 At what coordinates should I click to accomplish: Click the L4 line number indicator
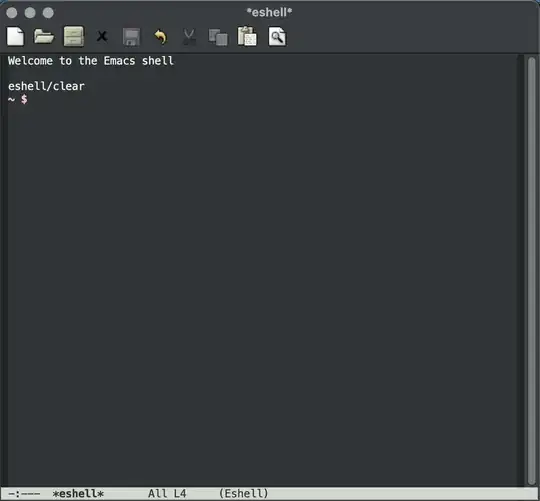[x=180, y=494]
